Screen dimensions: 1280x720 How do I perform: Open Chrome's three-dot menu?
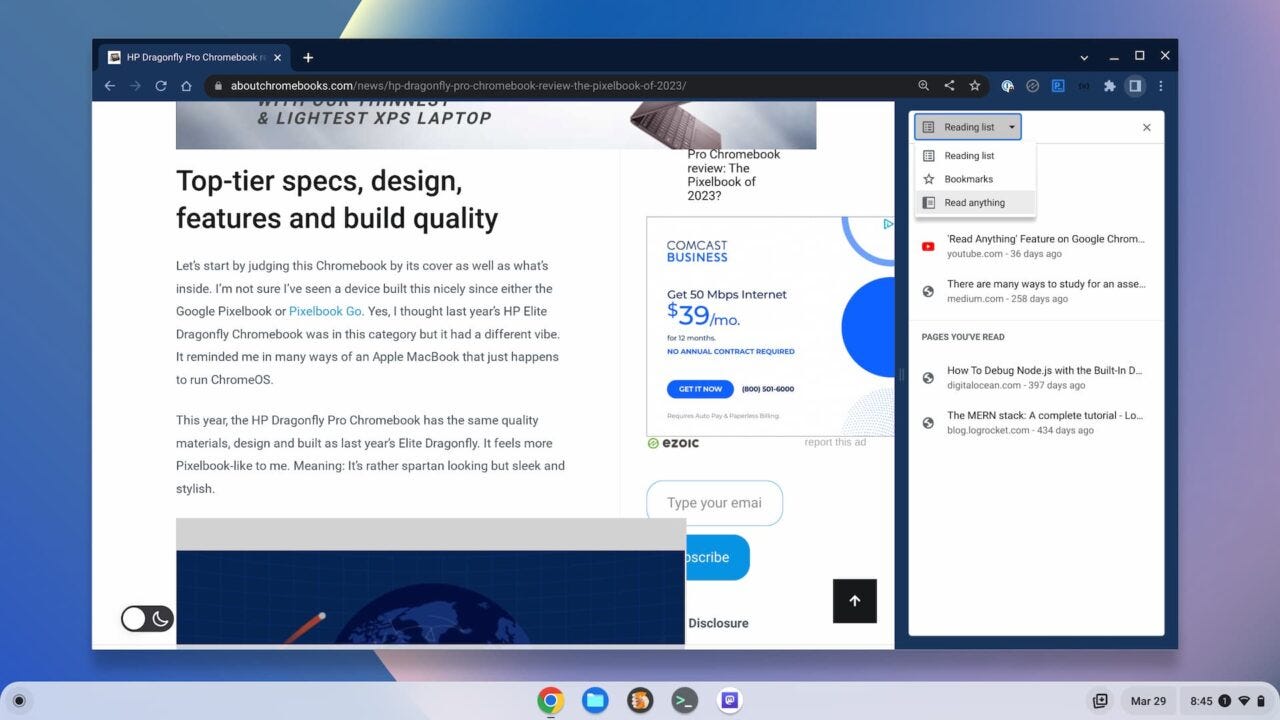(1160, 86)
